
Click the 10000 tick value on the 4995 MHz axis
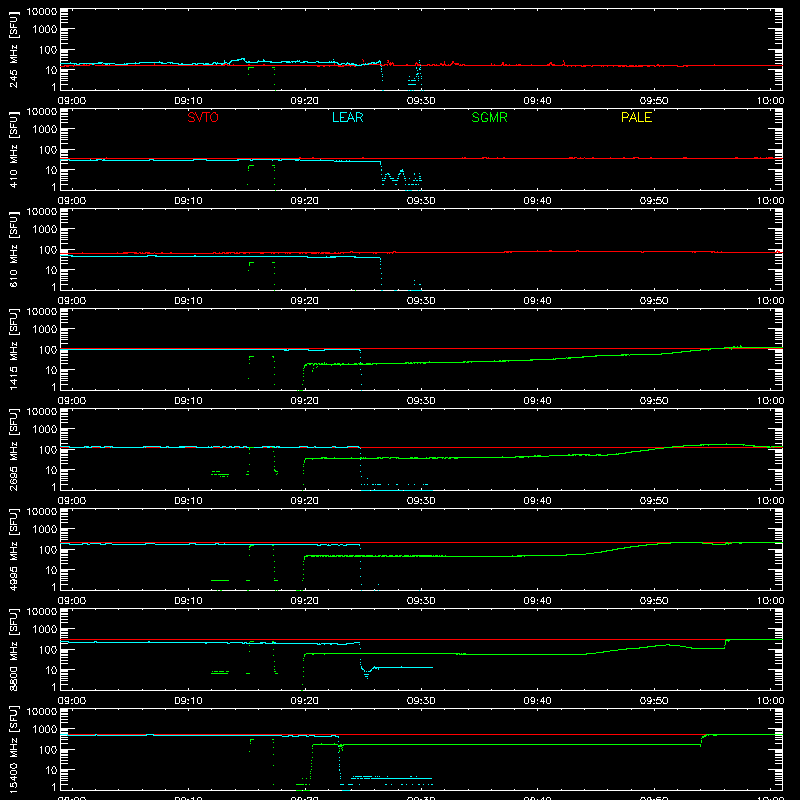coord(42,512)
